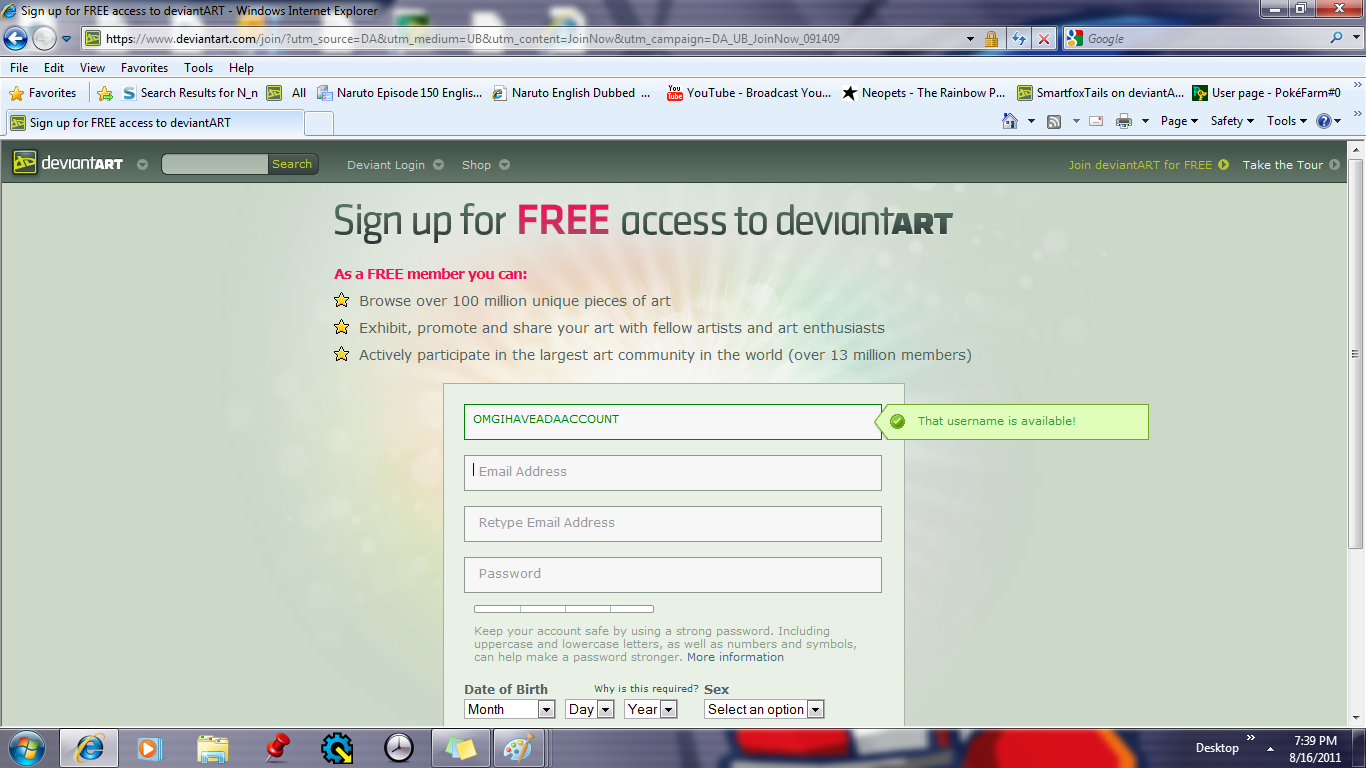This screenshot has height=768, width=1366.
Task: Open the Favorites menu in menu bar
Action: click(x=144, y=68)
